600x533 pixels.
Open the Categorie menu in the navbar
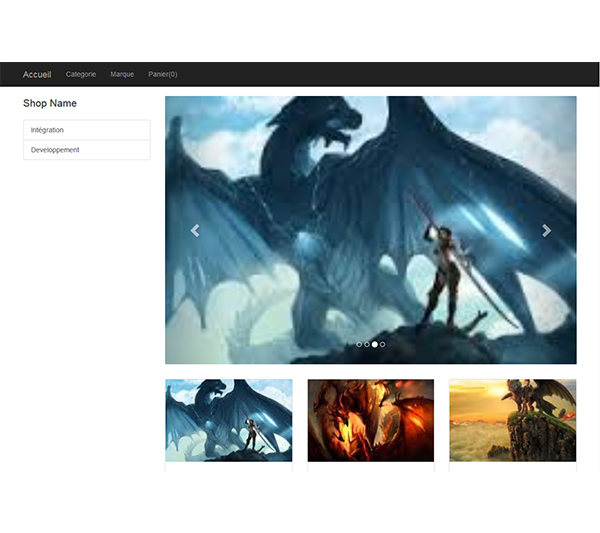pos(81,74)
